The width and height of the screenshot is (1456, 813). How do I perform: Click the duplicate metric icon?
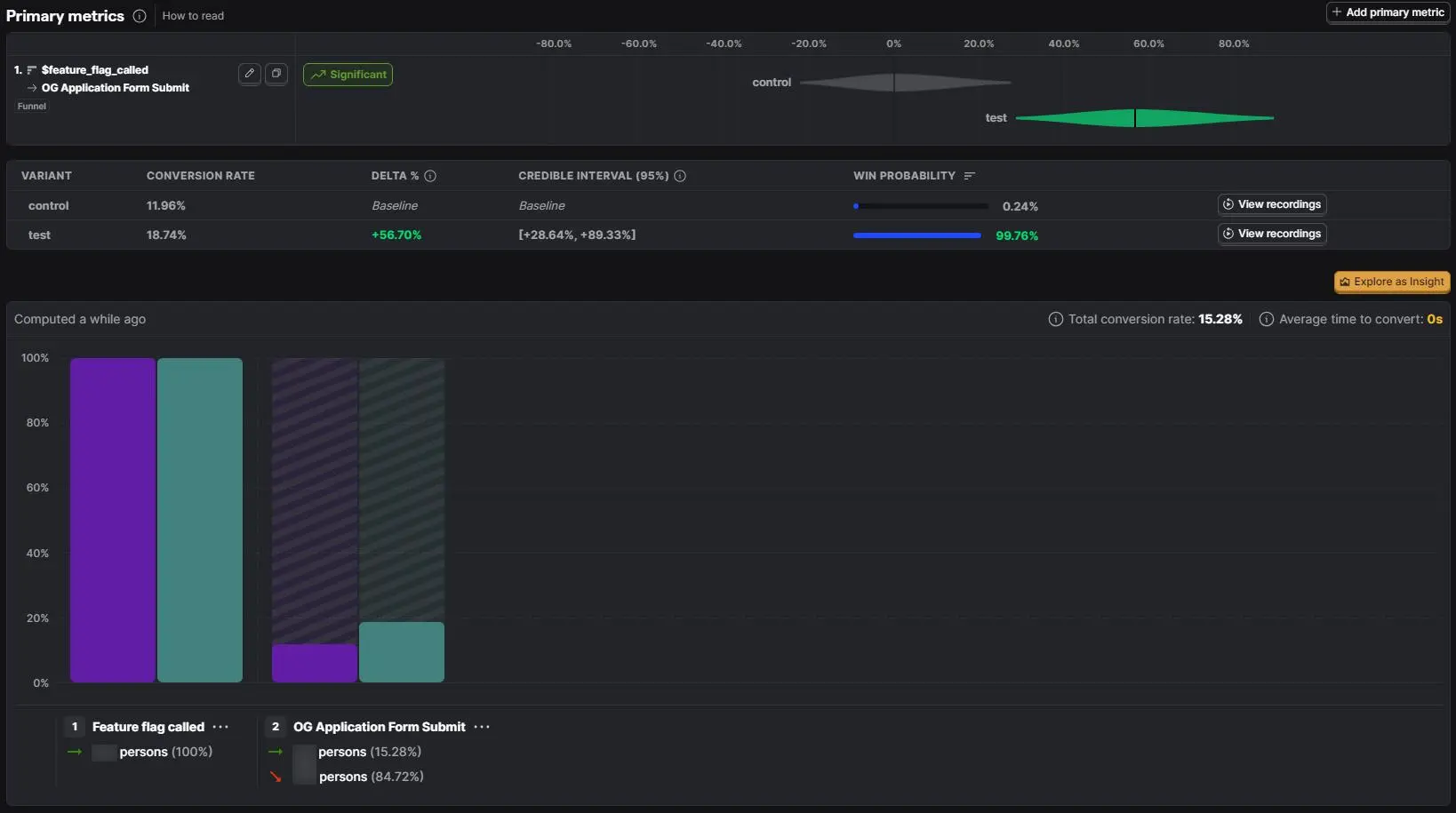[276, 74]
